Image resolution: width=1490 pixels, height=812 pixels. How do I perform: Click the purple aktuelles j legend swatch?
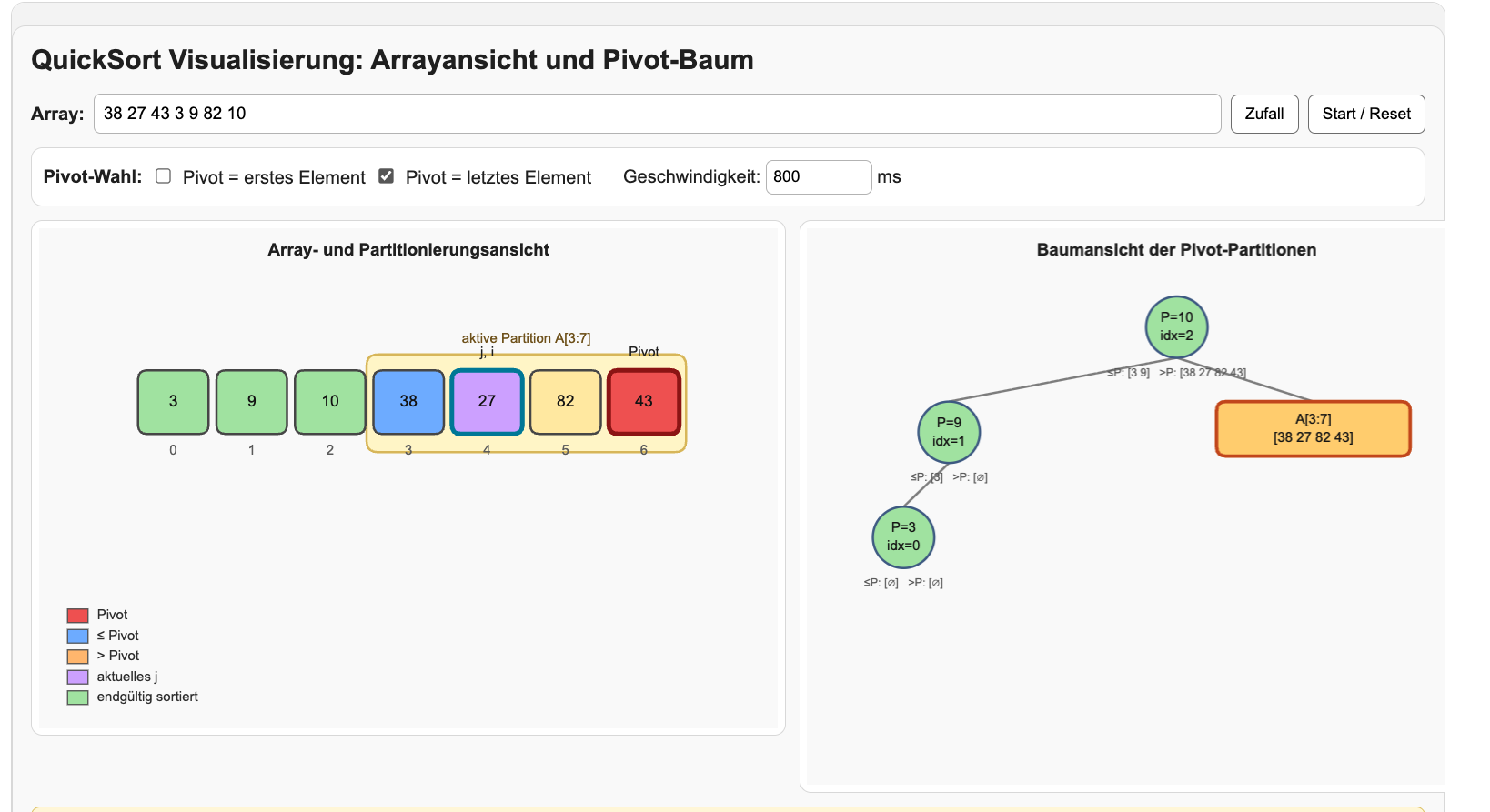point(77,677)
